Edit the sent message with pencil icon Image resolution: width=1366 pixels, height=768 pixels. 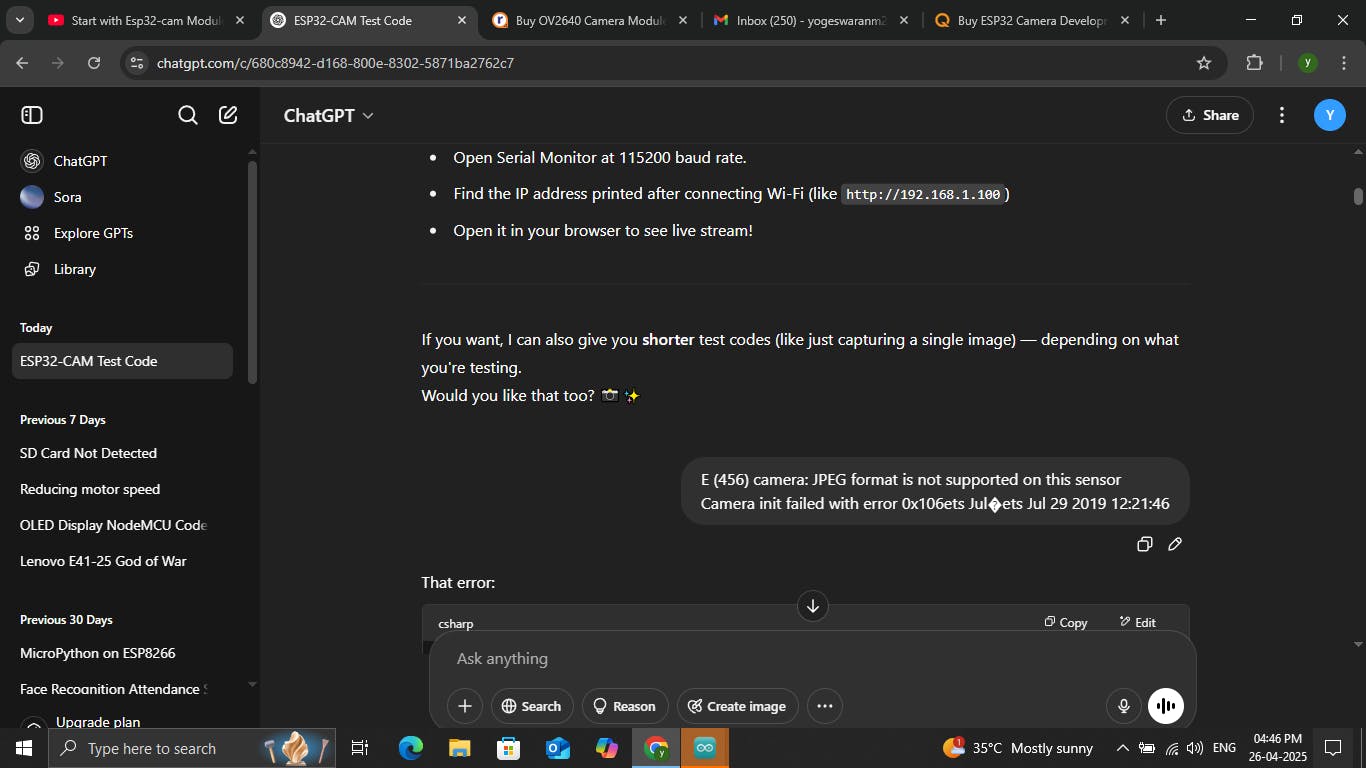(1175, 544)
